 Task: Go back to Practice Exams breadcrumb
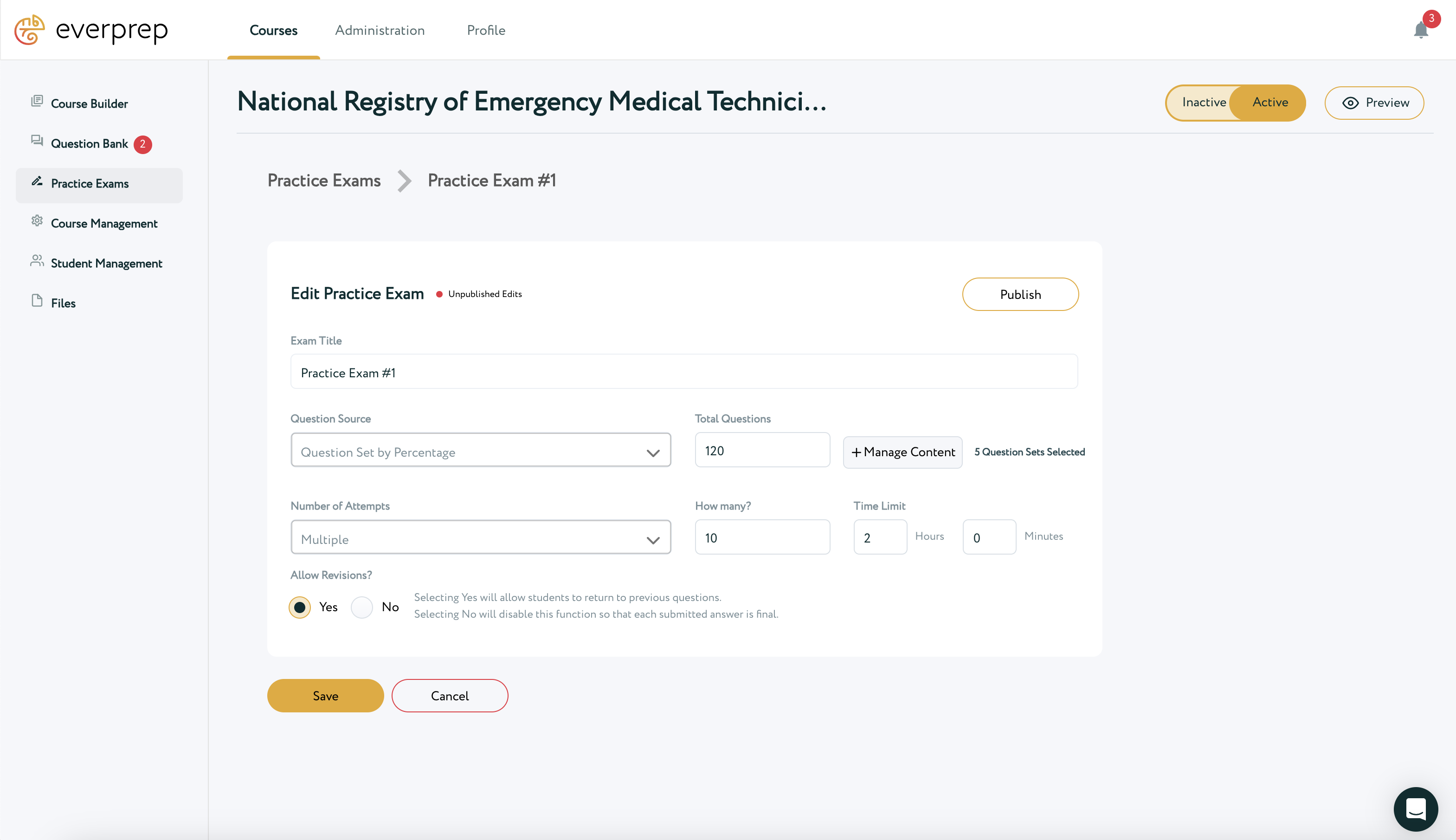point(324,181)
